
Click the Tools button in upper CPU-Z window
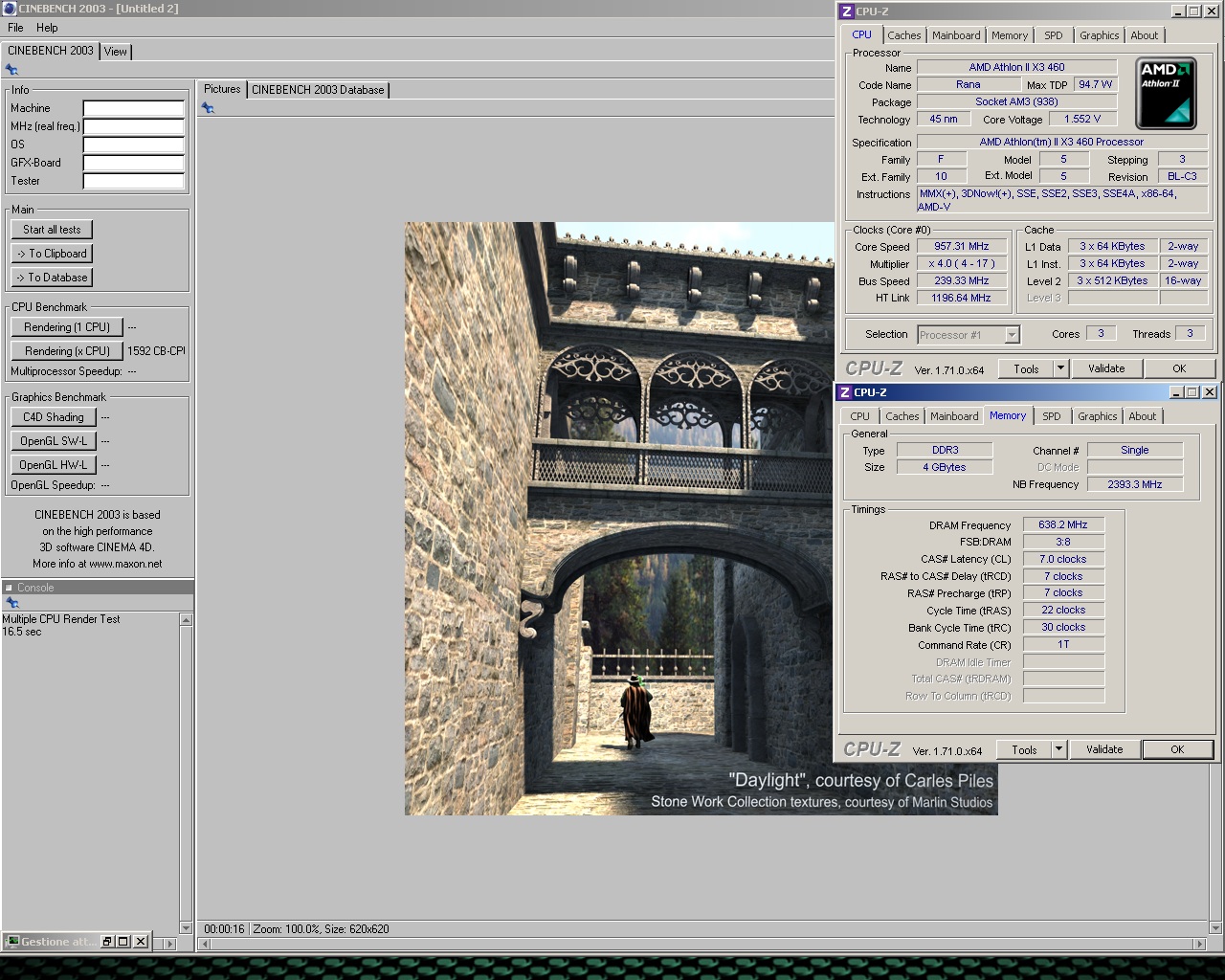pos(1026,368)
